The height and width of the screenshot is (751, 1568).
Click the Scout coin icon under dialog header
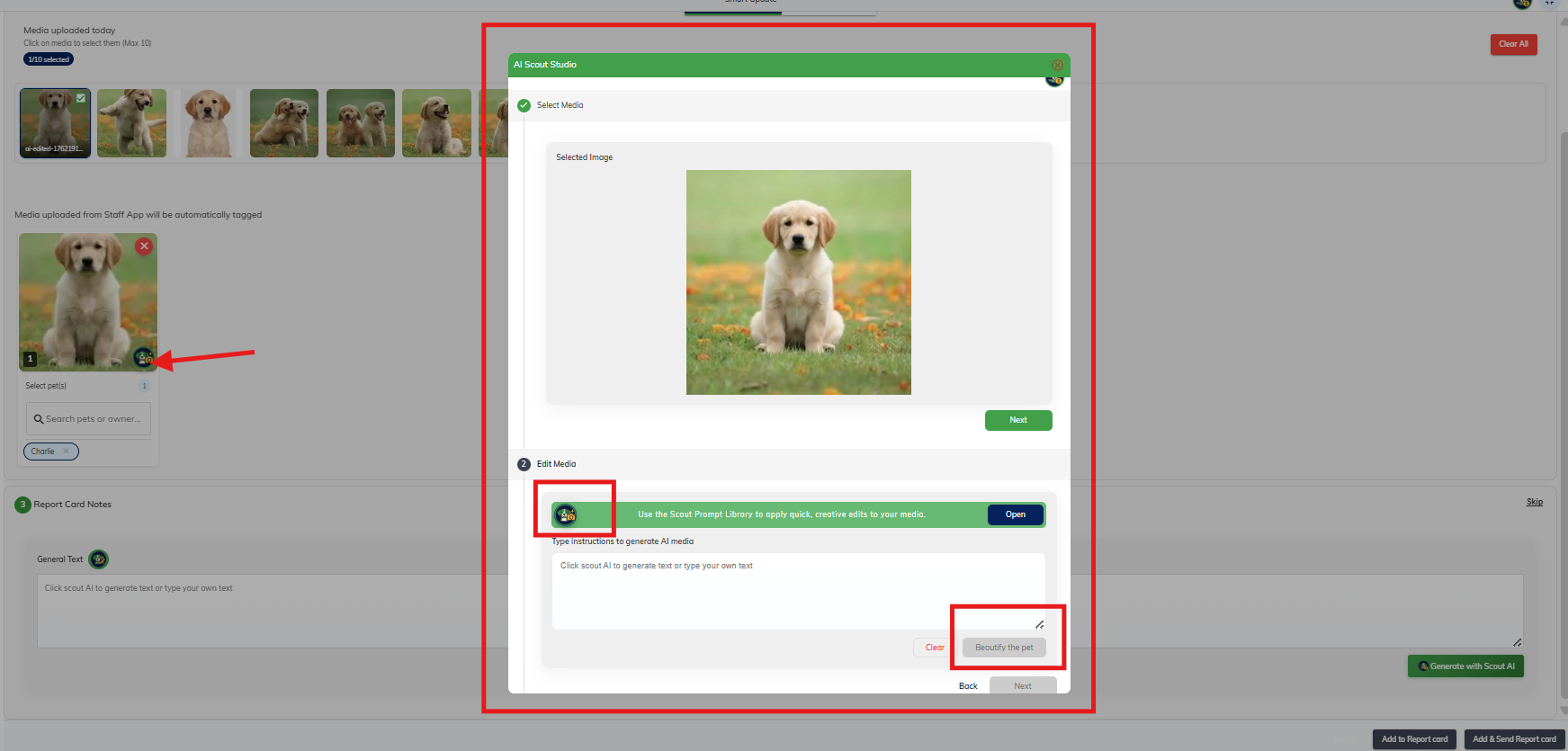tap(1054, 81)
